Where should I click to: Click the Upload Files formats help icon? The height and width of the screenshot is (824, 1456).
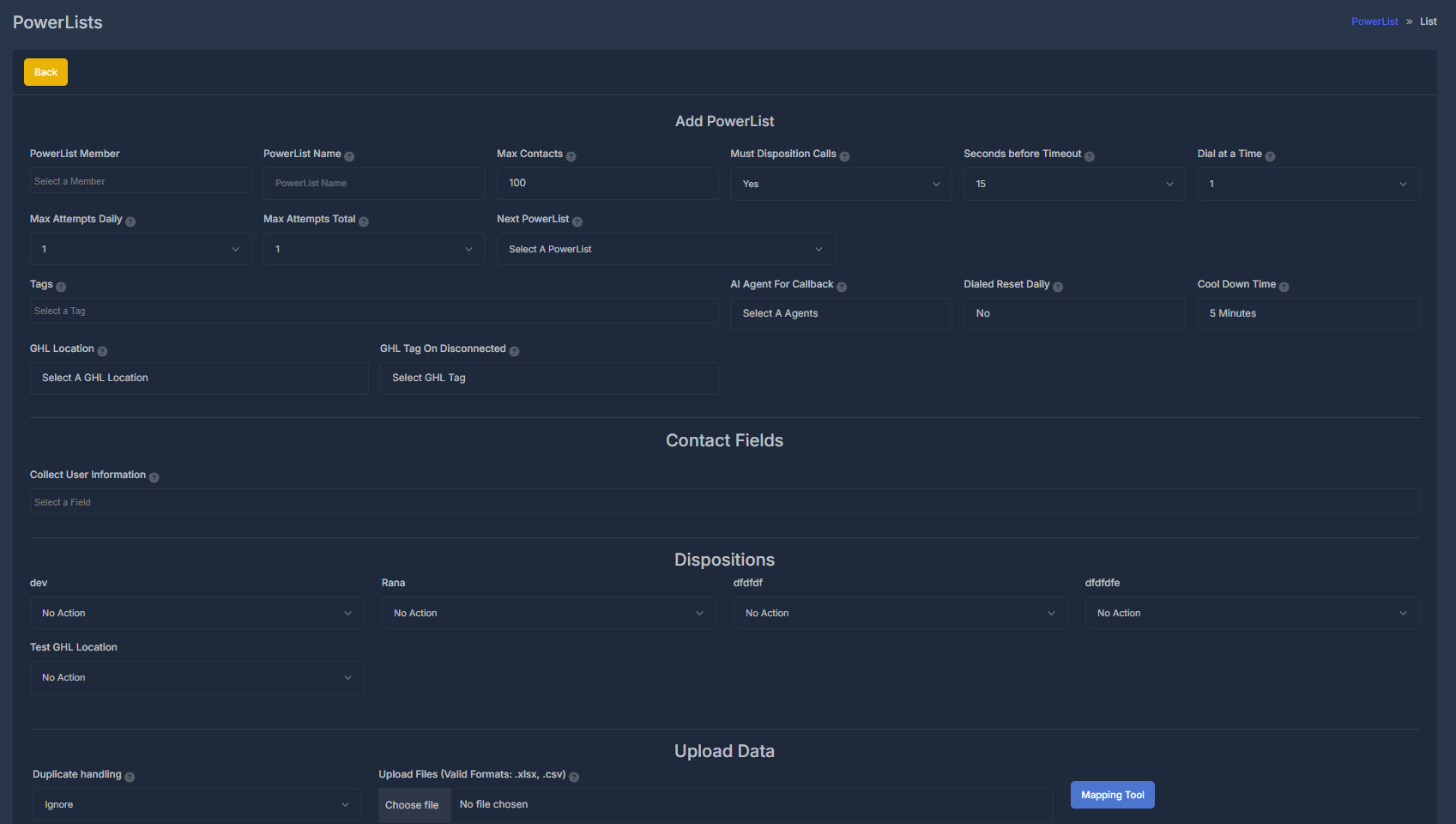pos(573,776)
